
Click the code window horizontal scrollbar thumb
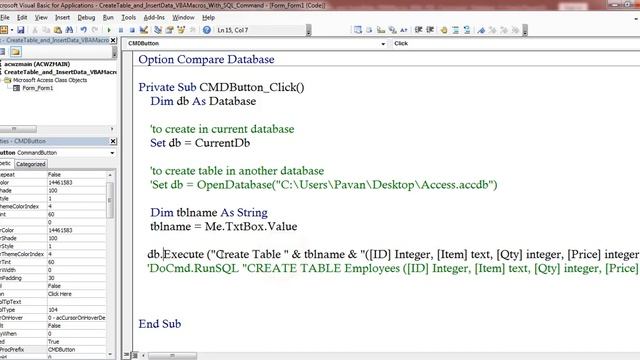(172, 356)
